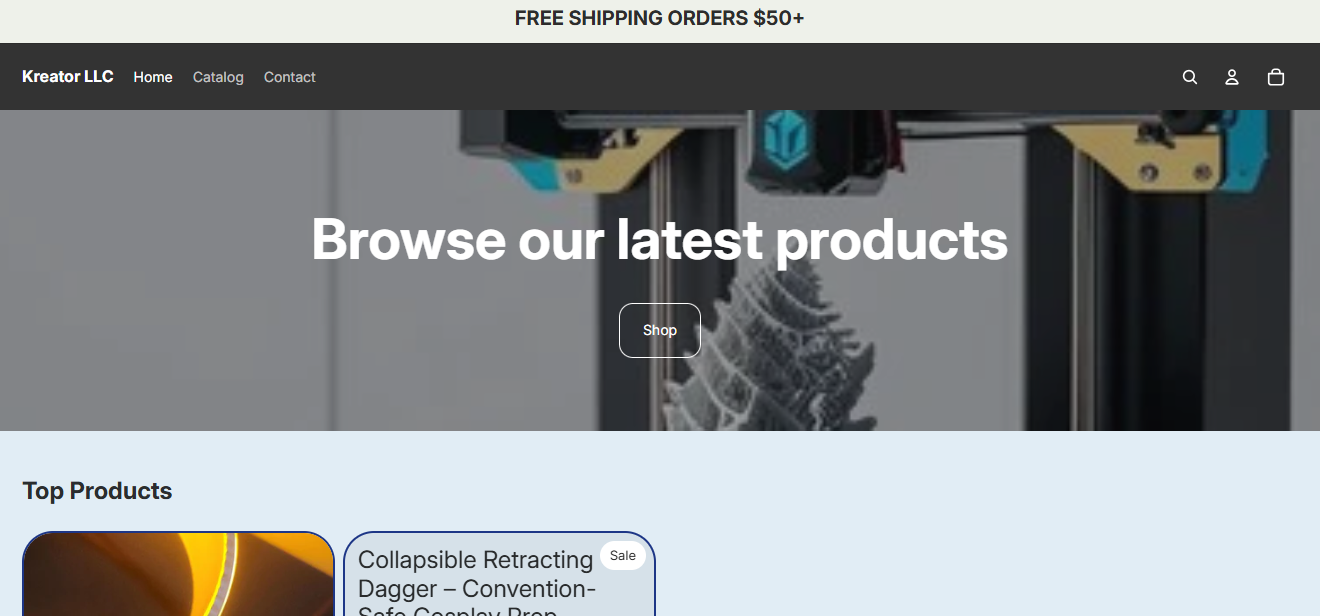
Task: Click the Shop button on banner
Action: [x=660, y=330]
